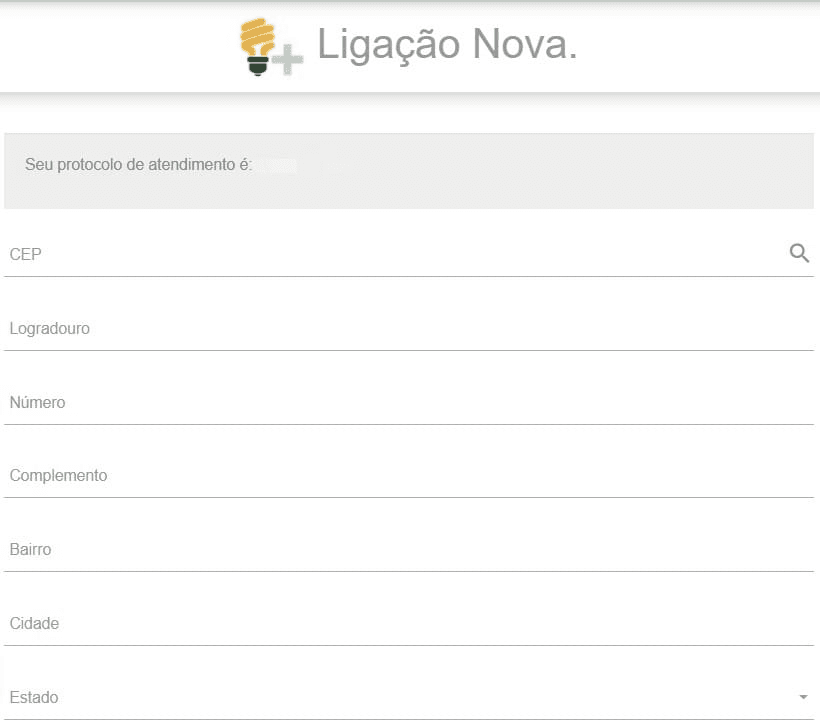Search the CEP using the magnifier icon
820x726 pixels.
(799, 253)
